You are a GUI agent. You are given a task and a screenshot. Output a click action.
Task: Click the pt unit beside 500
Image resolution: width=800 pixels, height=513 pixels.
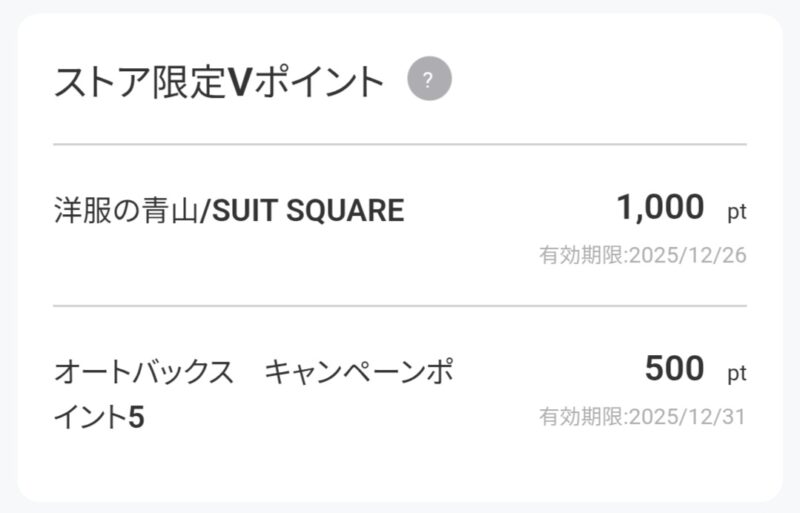[x=737, y=374]
